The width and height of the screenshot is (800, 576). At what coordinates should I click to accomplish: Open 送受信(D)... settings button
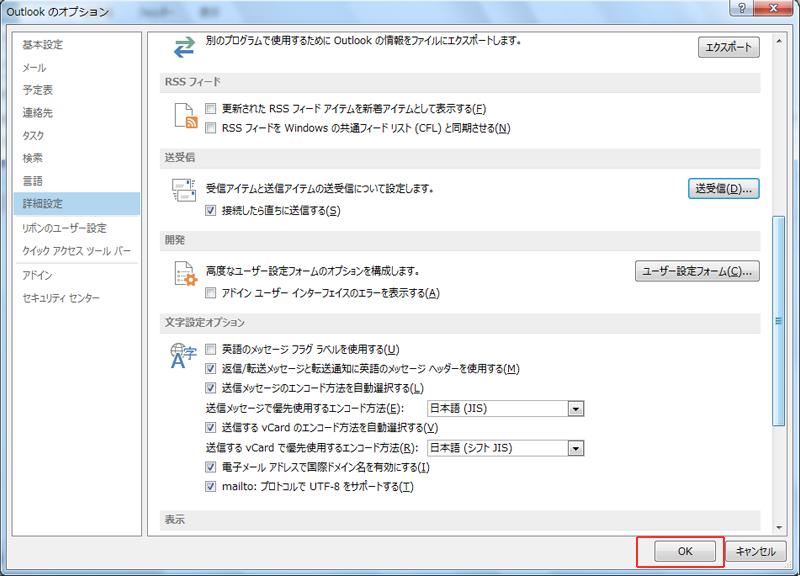click(x=723, y=189)
